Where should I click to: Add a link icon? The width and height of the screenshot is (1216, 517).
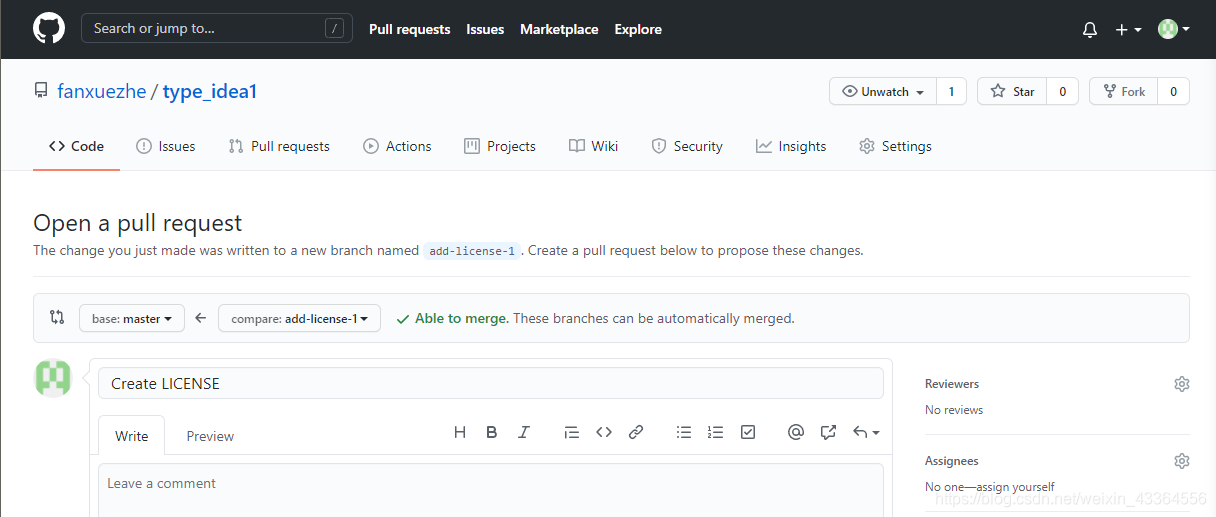(x=636, y=432)
